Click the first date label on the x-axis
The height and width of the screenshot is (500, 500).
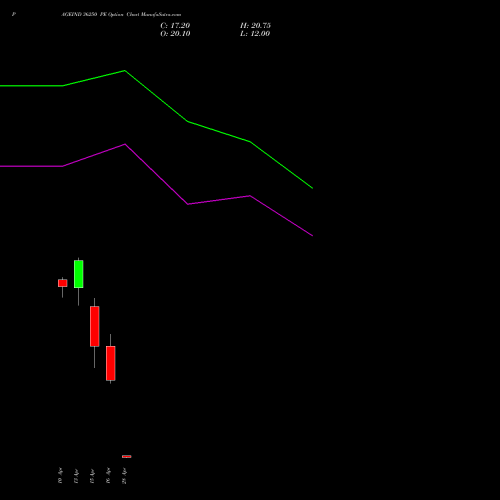coord(60,475)
